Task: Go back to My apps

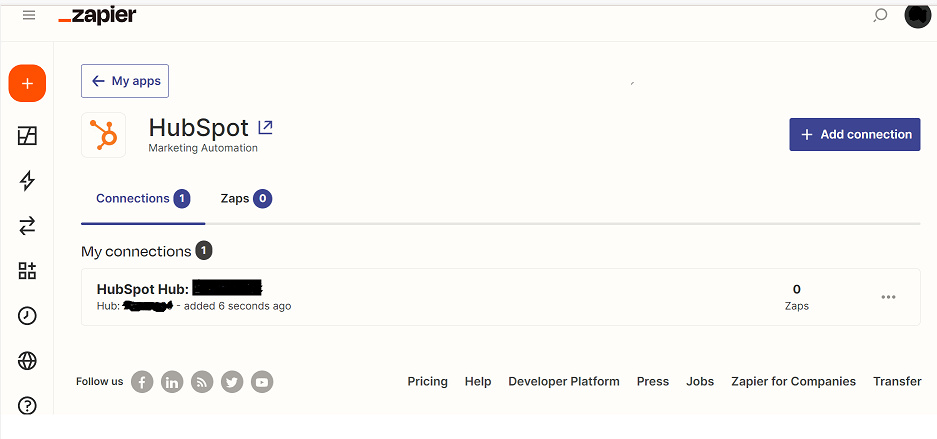Action: tap(125, 81)
